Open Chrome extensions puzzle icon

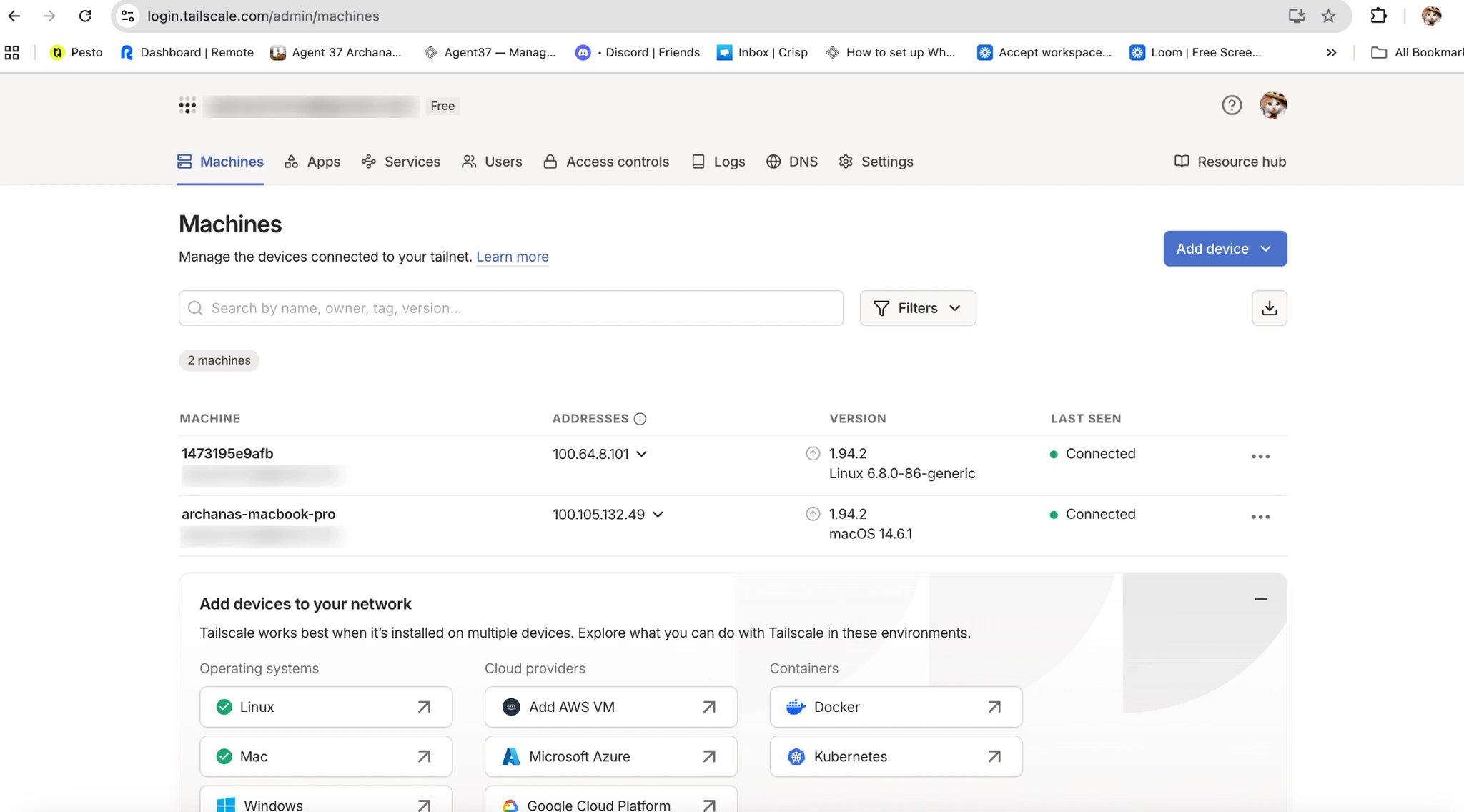(1378, 16)
